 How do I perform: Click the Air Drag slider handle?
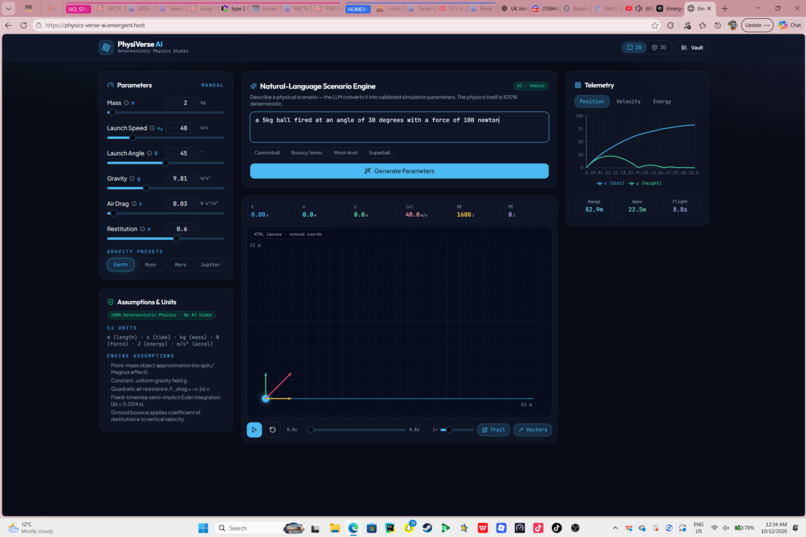coord(113,213)
